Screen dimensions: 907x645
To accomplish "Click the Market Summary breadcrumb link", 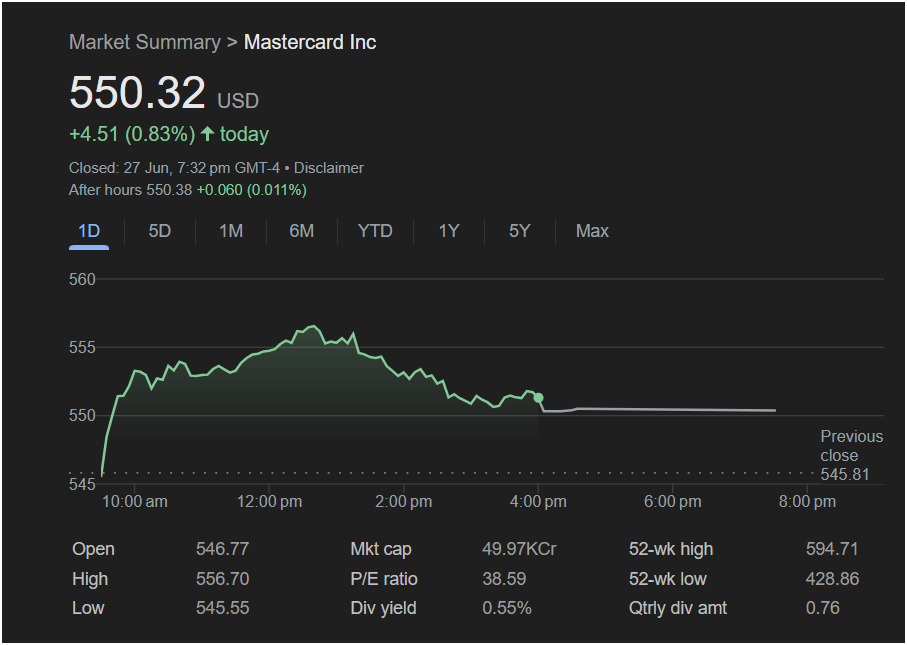I will 145,42.
